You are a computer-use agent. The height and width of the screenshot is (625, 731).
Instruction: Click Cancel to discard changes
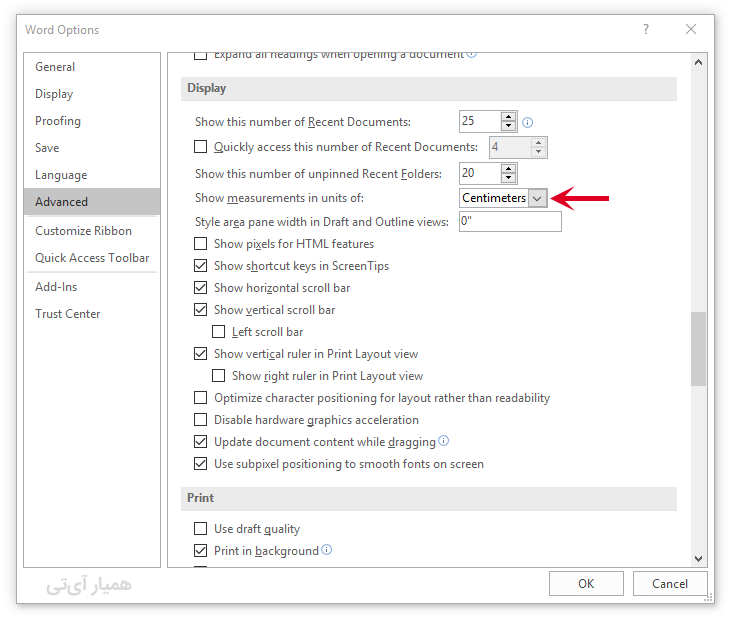point(670,584)
